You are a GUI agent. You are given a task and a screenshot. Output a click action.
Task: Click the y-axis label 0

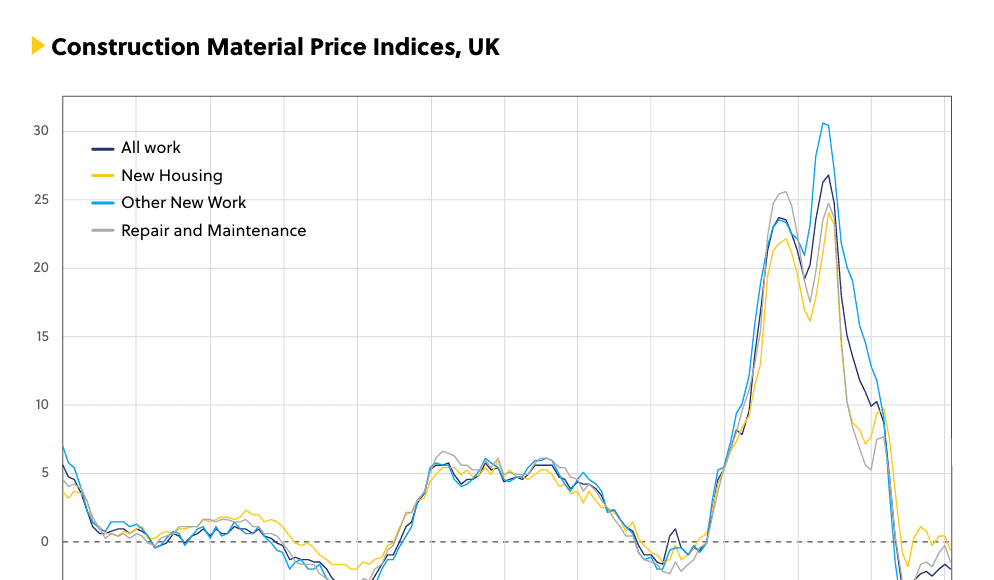coord(44,542)
